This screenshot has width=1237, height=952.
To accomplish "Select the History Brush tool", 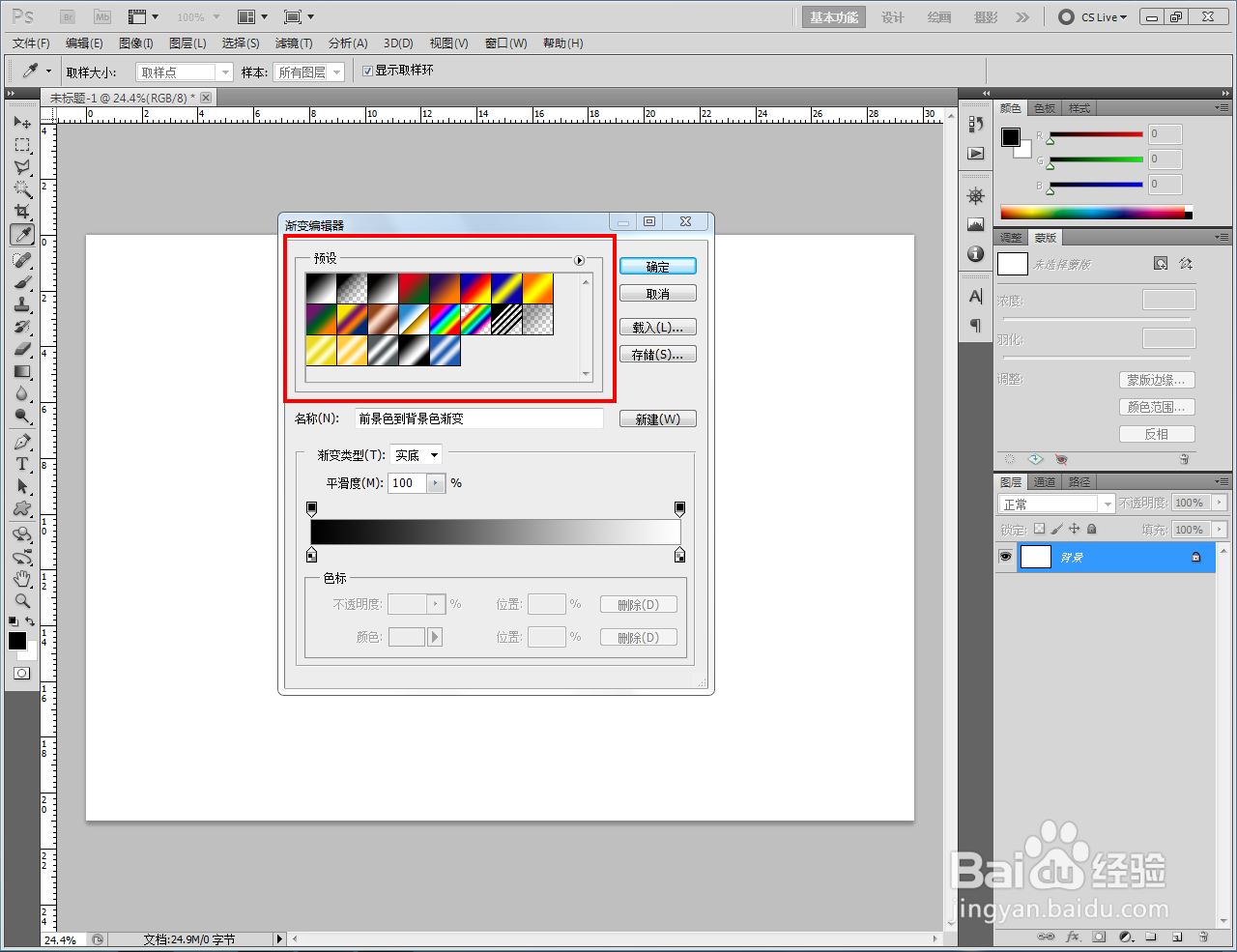I will [22, 327].
